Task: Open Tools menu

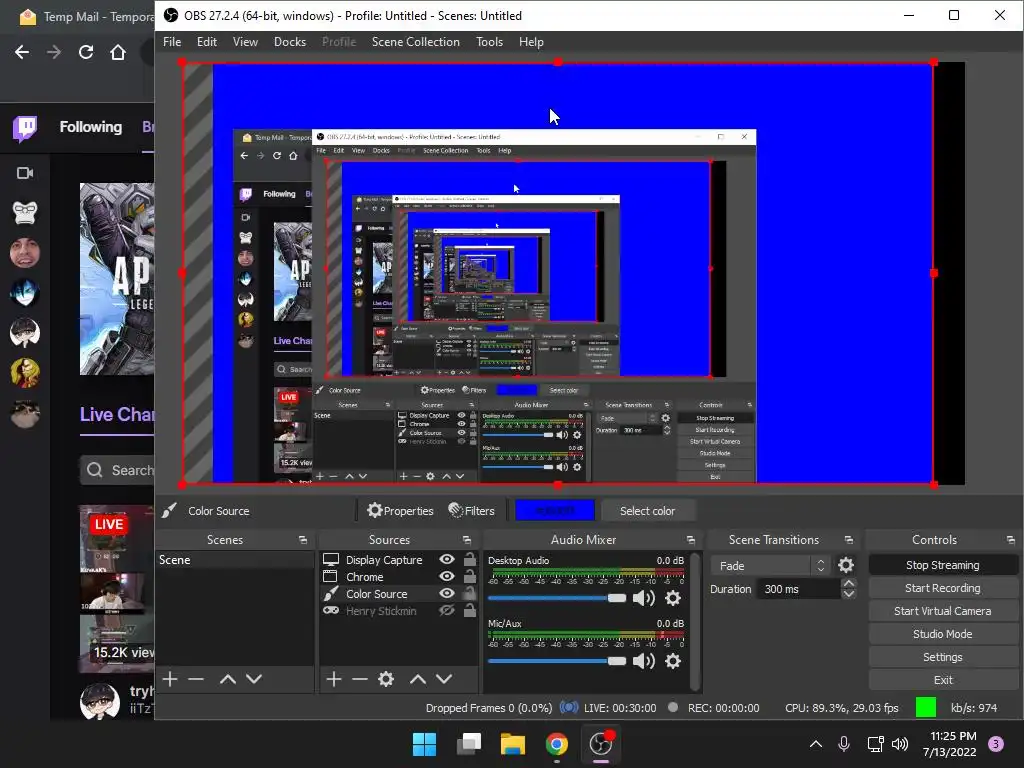Action: pyautogui.click(x=489, y=42)
